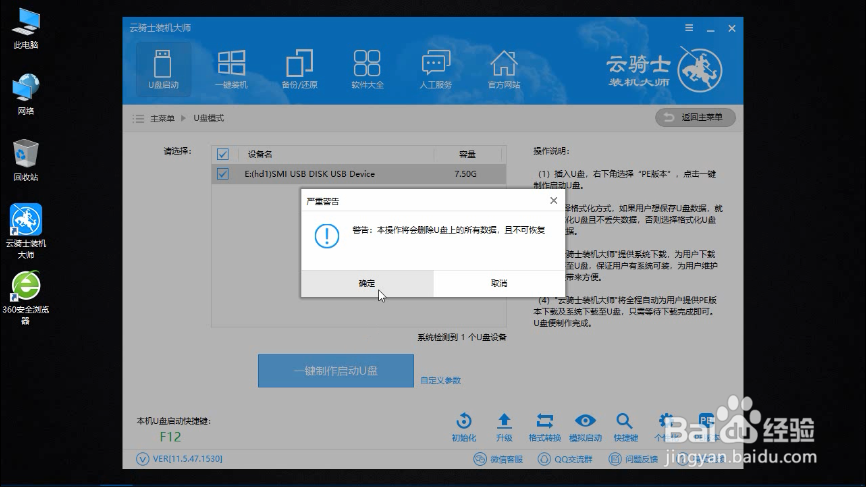The image size is (866, 487).
Task: Open 自定义参数 link
Action: pyautogui.click(x=440, y=380)
